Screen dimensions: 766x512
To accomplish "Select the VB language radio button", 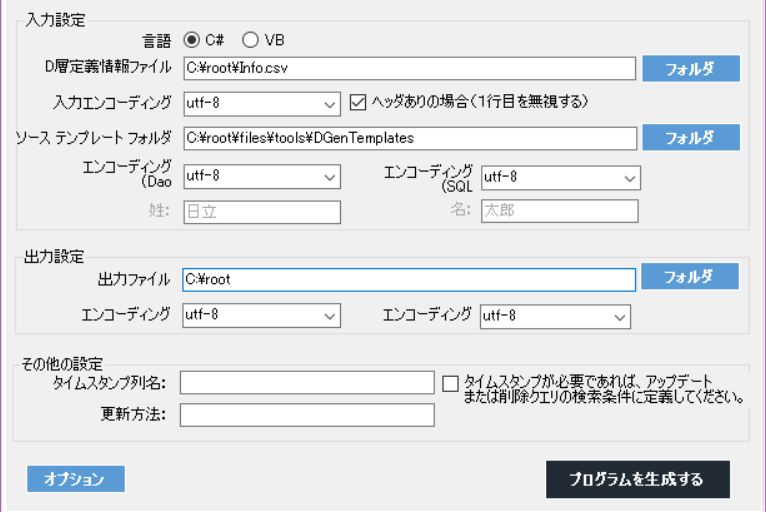I will 250,40.
